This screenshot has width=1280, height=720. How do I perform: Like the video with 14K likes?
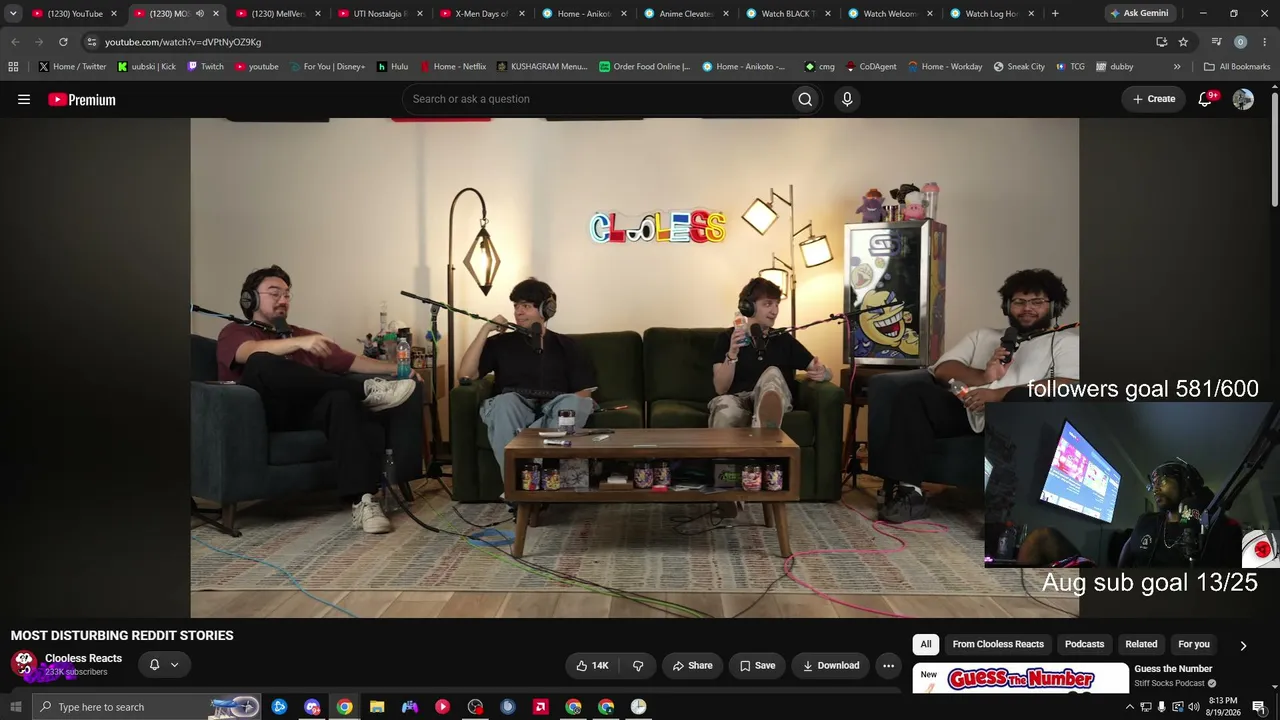592,666
